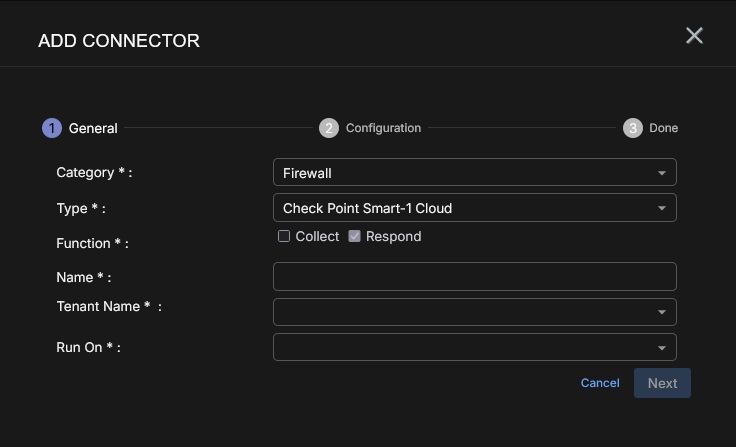Click the Tenant Name dropdown arrow
This screenshot has width=736, height=447.
pos(662,312)
